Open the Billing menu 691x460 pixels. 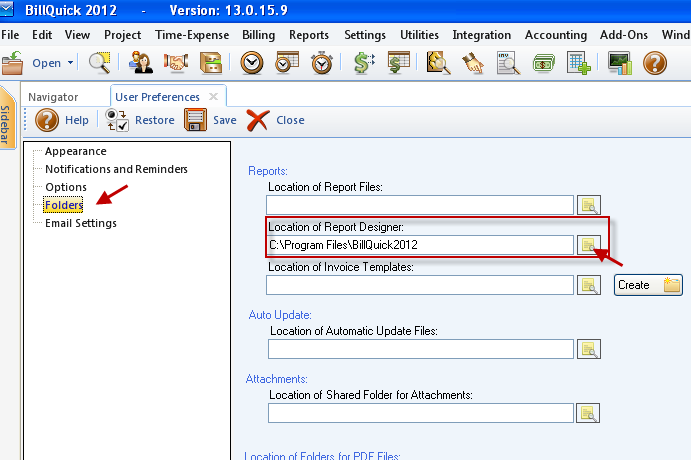[x=258, y=35]
